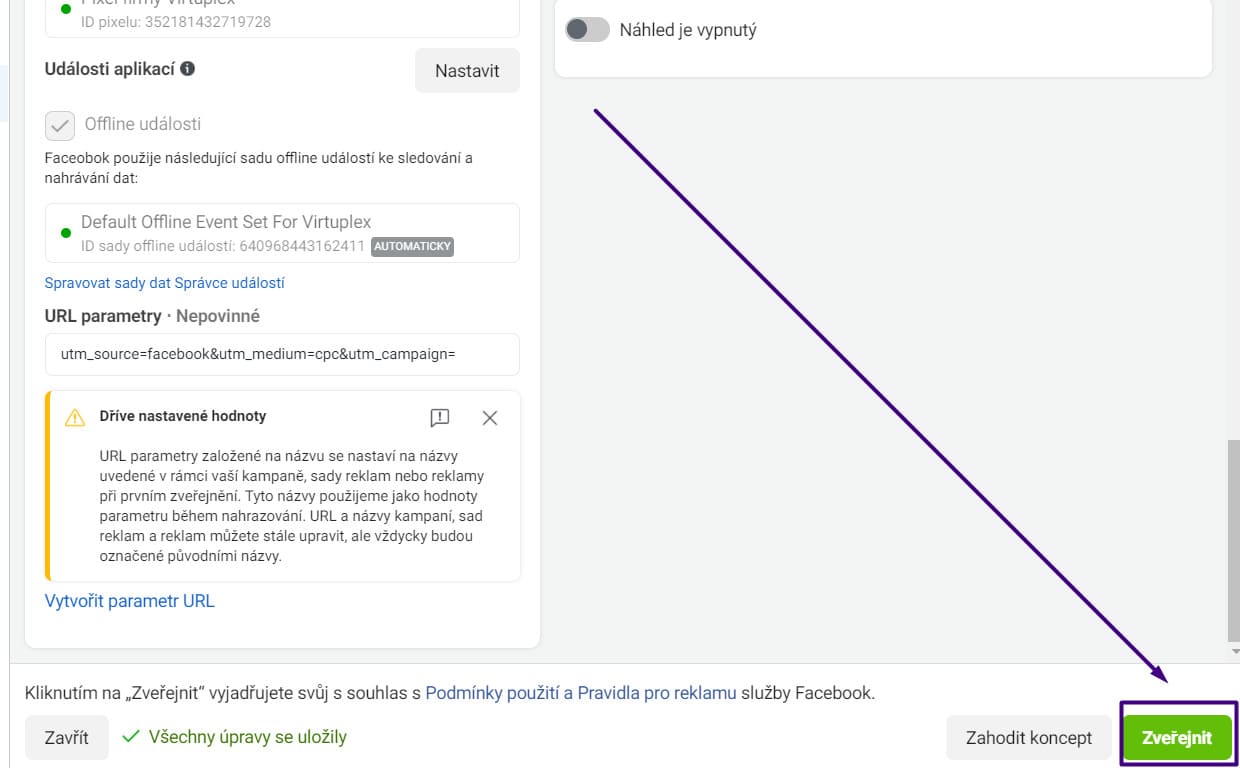Enable the Náhled je vypnutý switch

click(x=587, y=30)
